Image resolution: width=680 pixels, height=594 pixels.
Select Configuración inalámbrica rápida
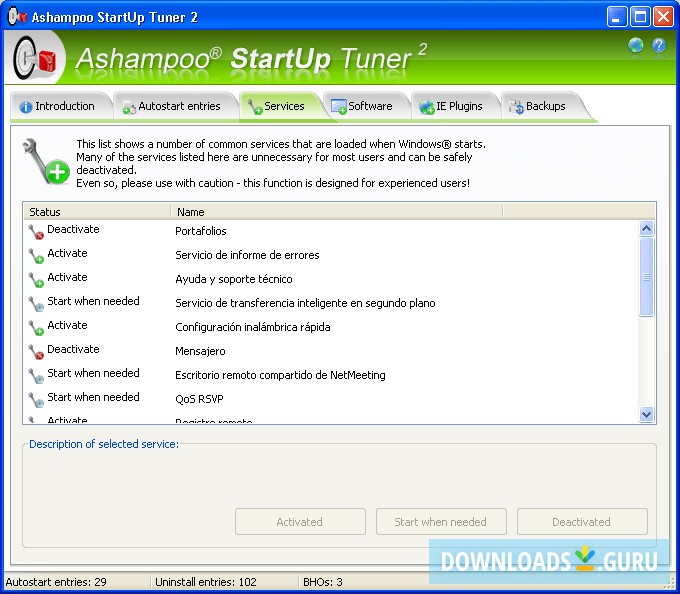click(x=253, y=327)
